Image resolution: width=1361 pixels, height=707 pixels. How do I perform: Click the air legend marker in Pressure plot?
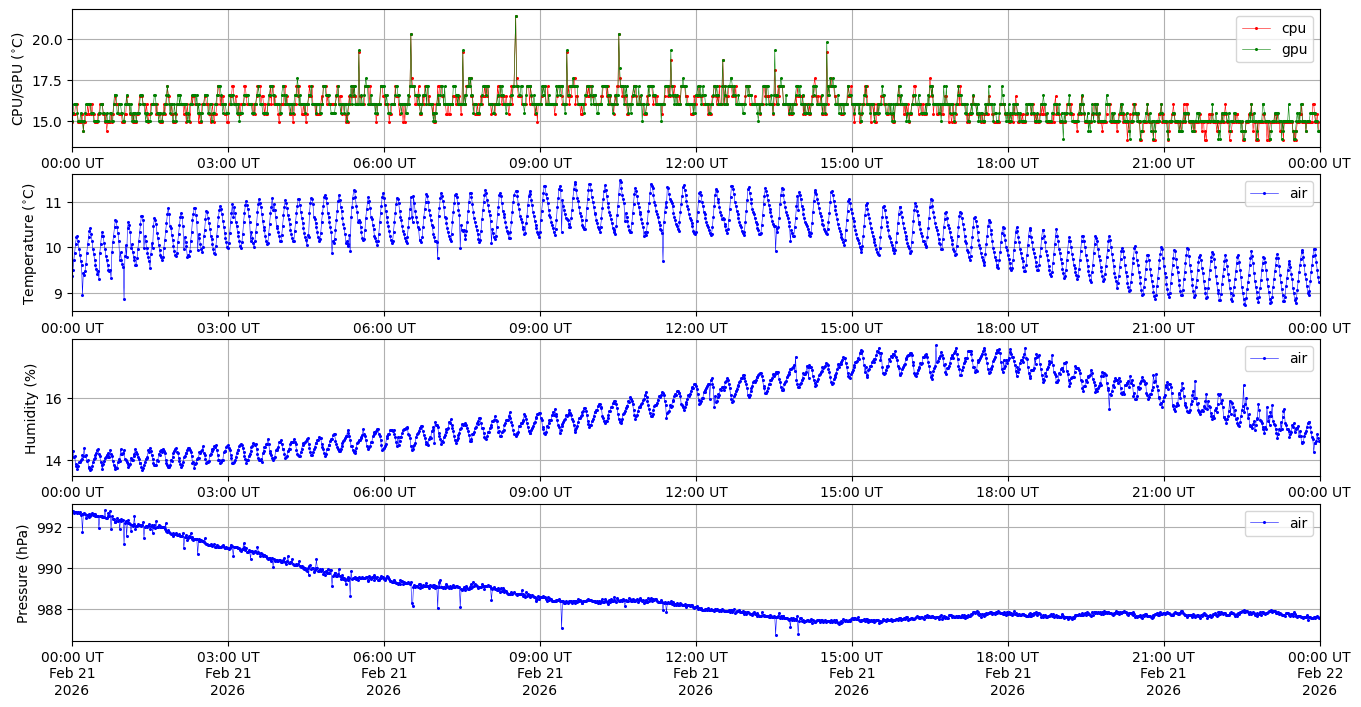(x=1266, y=523)
